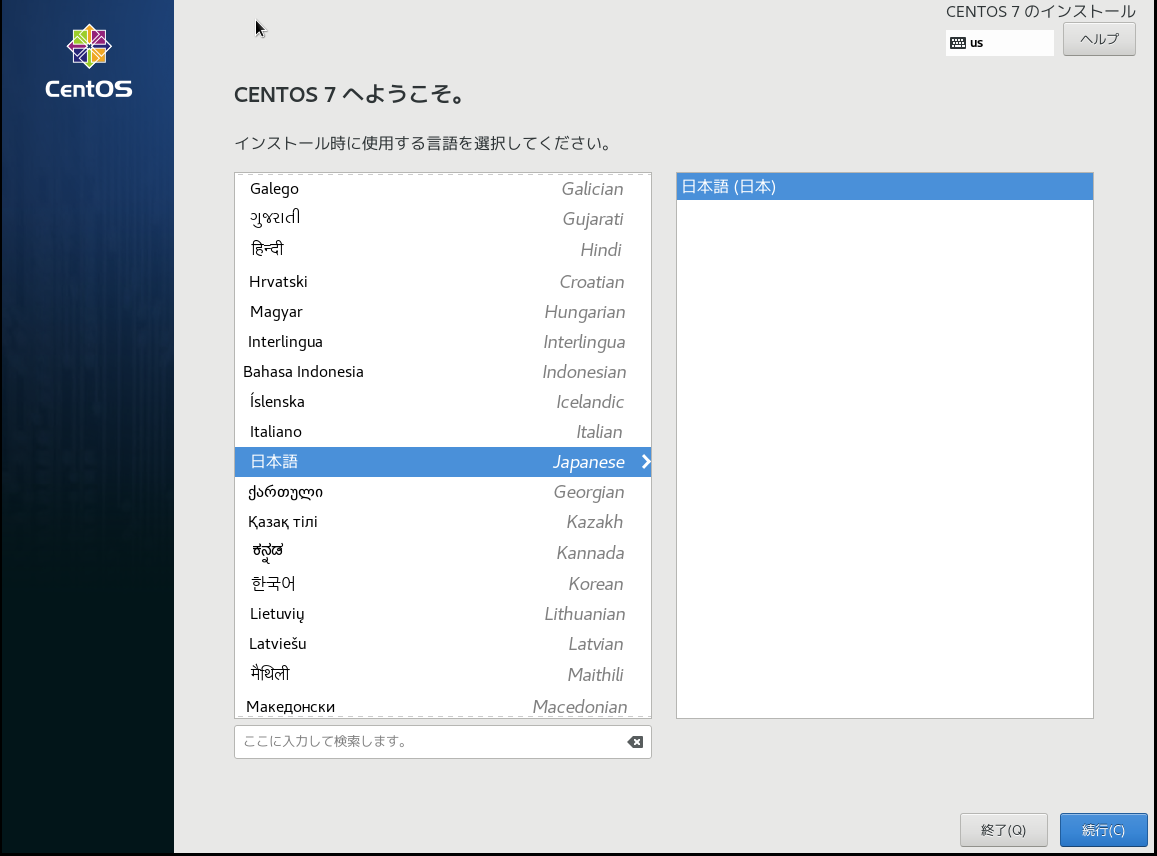Select 한국어 (Korean) language
This screenshot has height=856, width=1157.
point(443,584)
